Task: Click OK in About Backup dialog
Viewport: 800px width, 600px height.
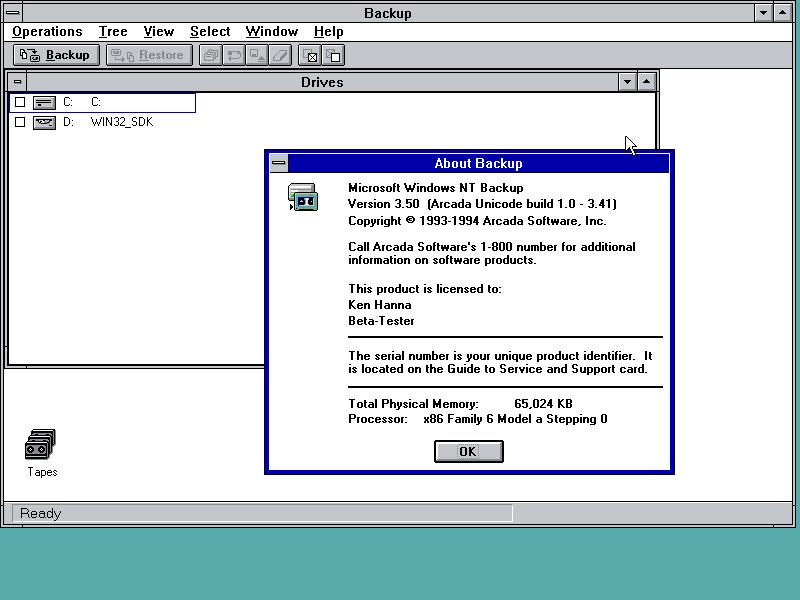Action: pos(468,452)
